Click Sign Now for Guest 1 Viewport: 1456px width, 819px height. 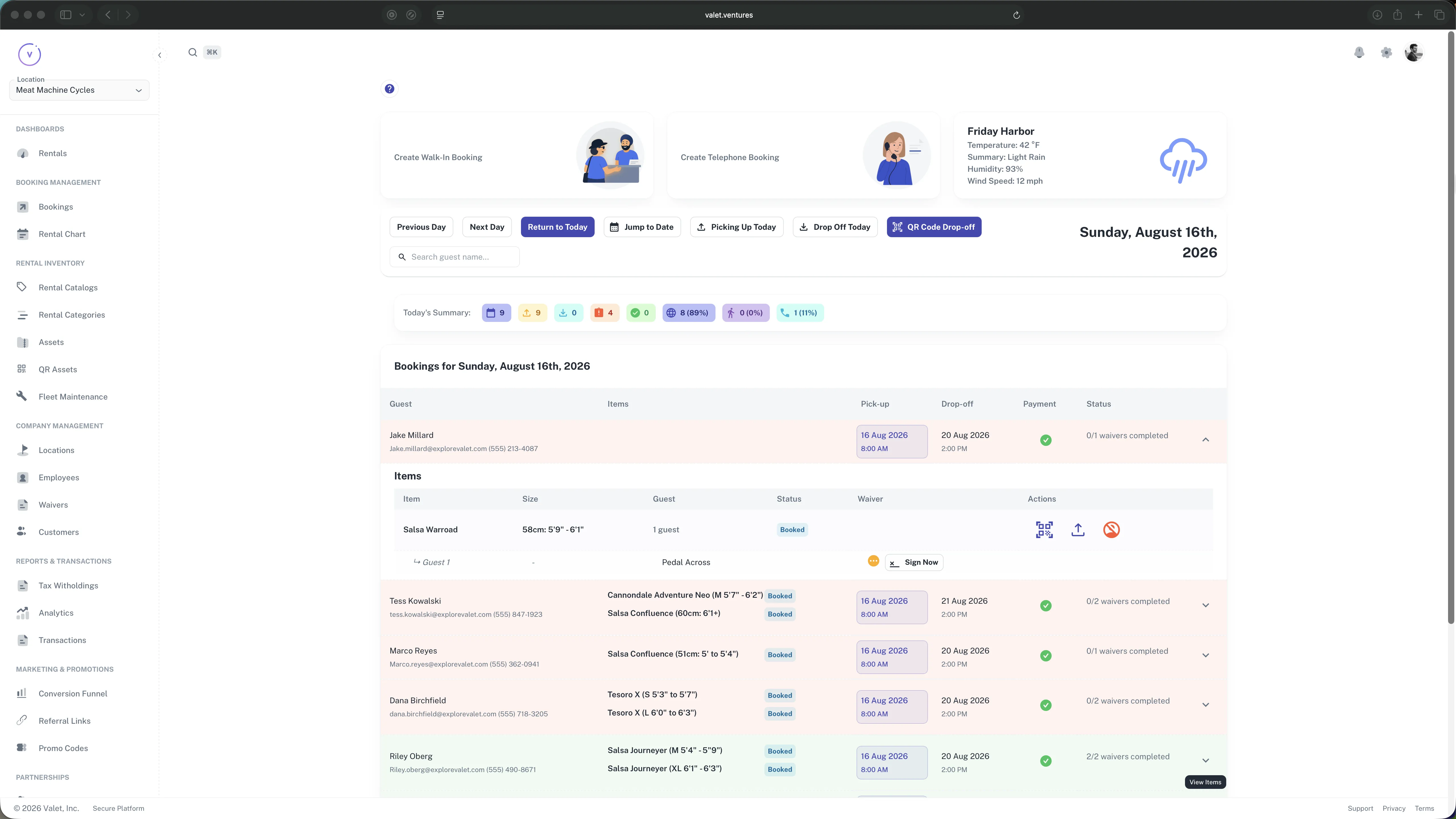point(914,562)
